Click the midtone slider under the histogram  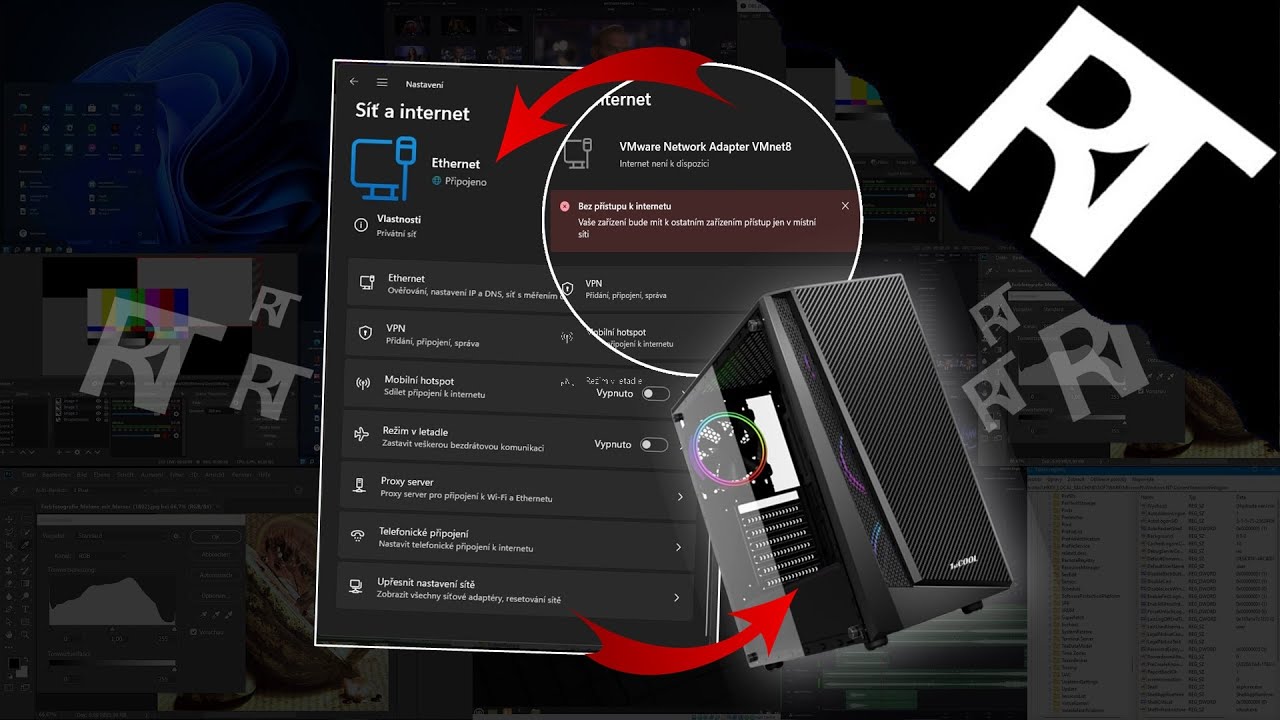pos(112,629)
